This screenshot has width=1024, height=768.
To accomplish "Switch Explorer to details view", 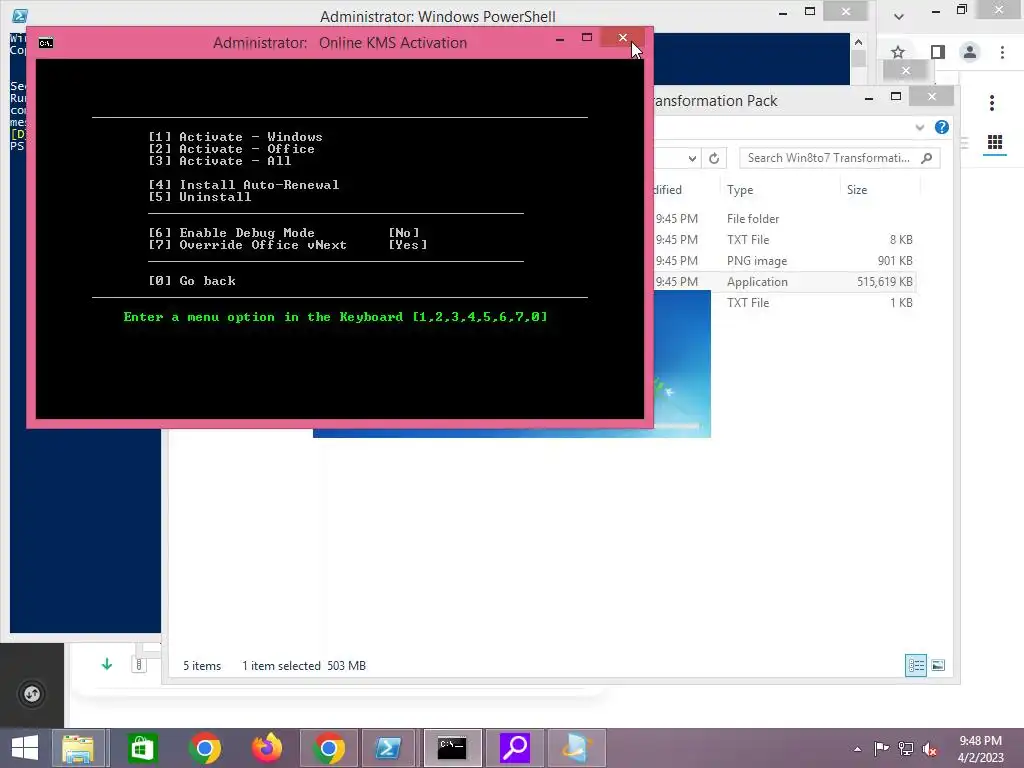I will click(916, 665).
